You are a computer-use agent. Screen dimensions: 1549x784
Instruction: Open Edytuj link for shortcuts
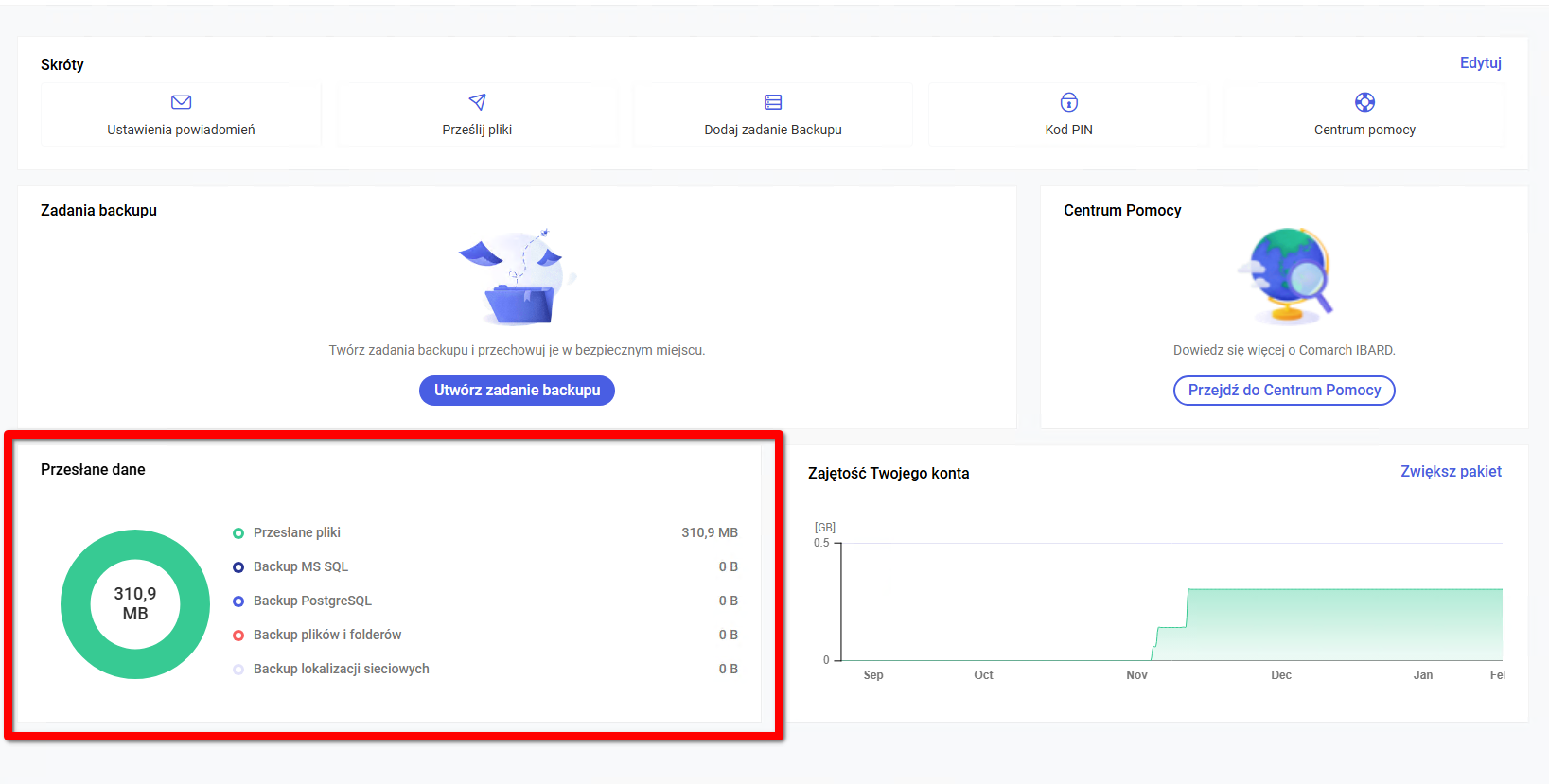[1480, 63]
